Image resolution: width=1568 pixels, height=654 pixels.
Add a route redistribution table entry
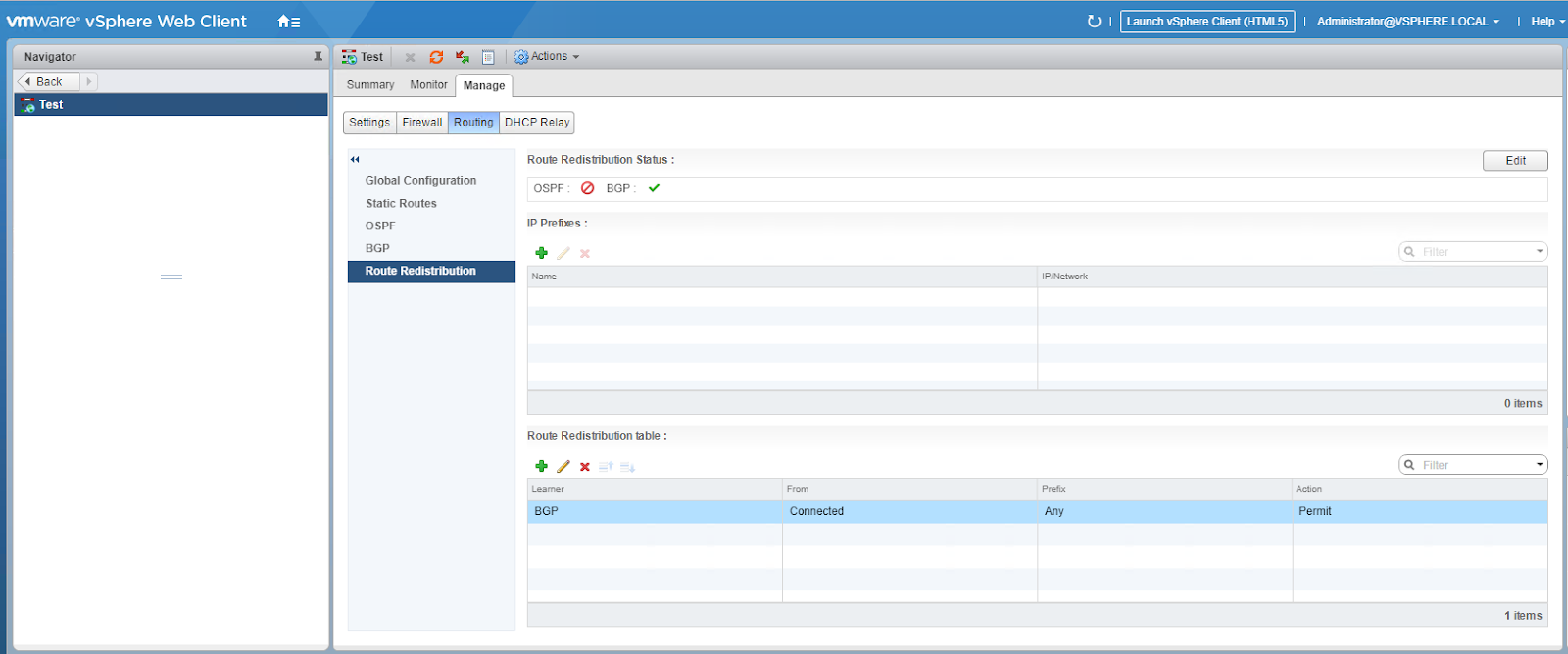click(x=541, y=466)
